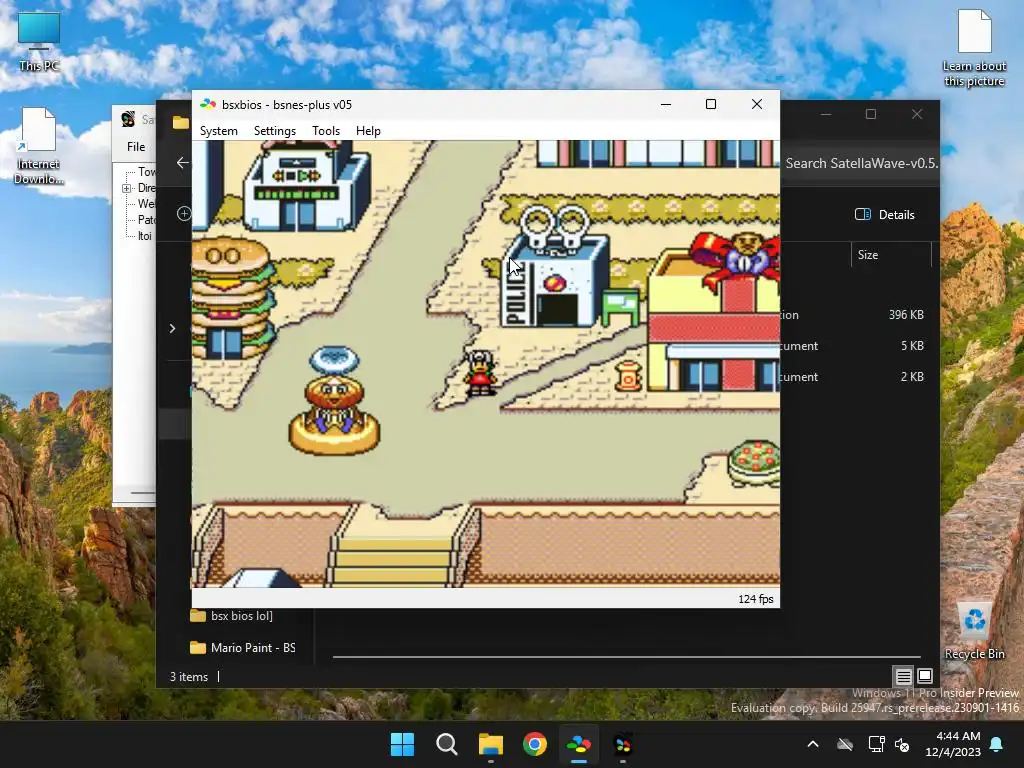The width and height of the screenshot is (1024, 768).
Task: Open the notification bell in system tray
Action: pyautogui.click(x=997, y=744)
